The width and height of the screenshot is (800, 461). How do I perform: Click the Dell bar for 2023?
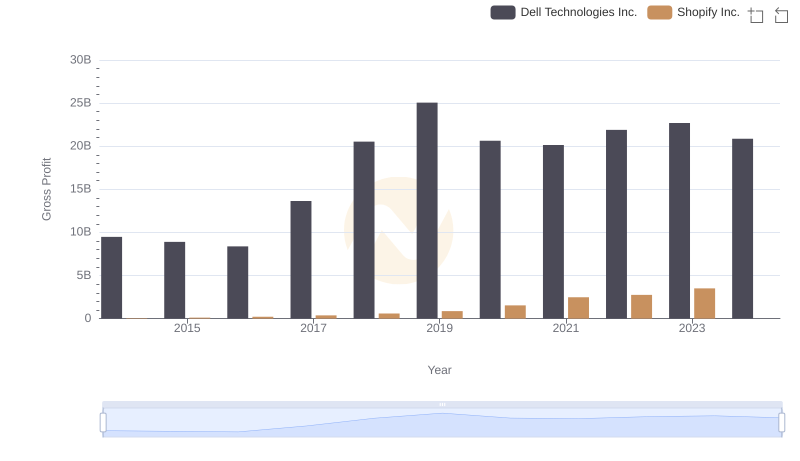click(x=680, y=221)
